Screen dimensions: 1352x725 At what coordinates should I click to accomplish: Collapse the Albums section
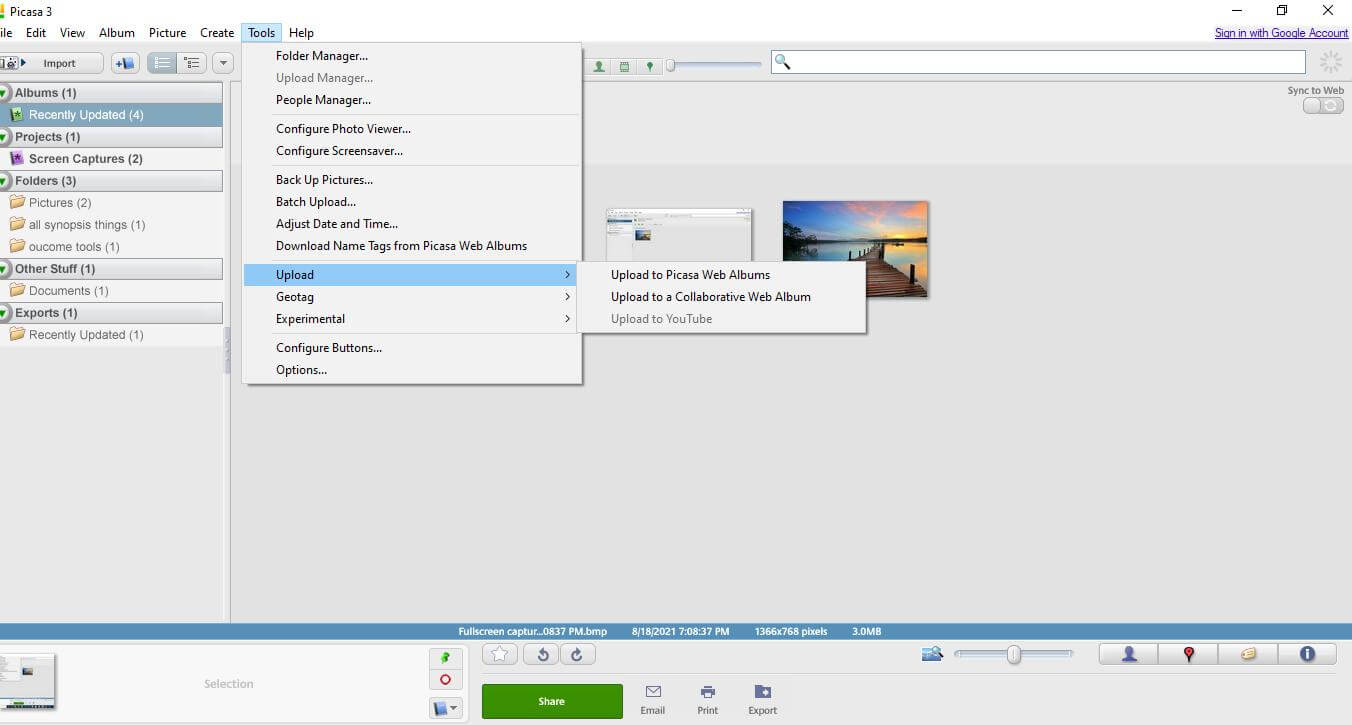tap(5, 93)
